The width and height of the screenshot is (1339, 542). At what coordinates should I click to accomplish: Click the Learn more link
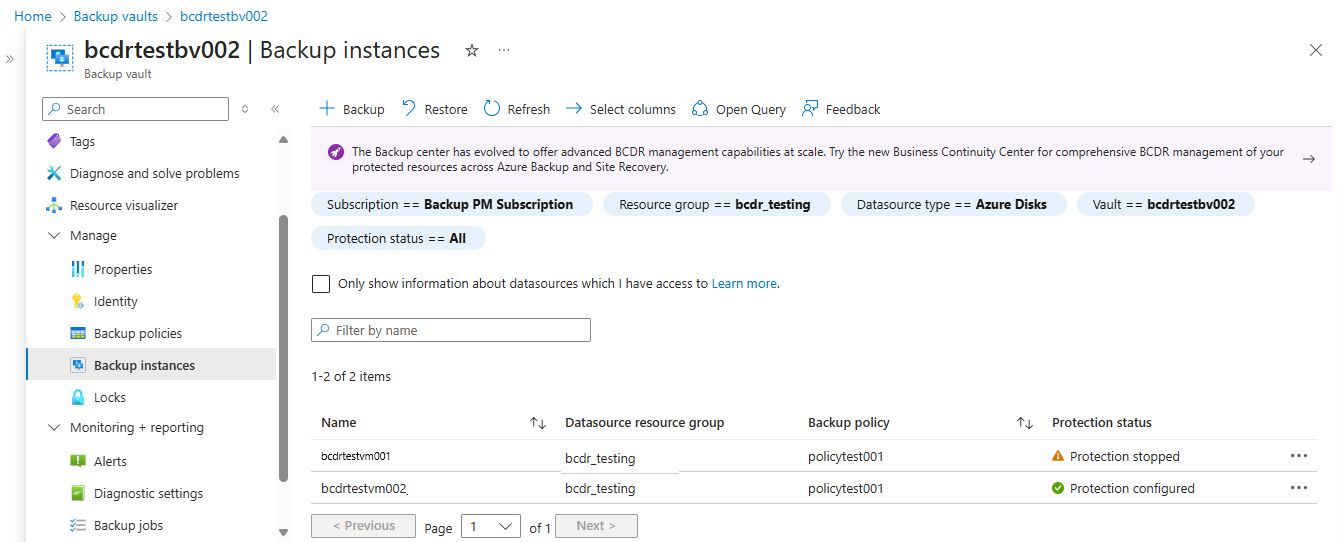click(x=744, y=284)
